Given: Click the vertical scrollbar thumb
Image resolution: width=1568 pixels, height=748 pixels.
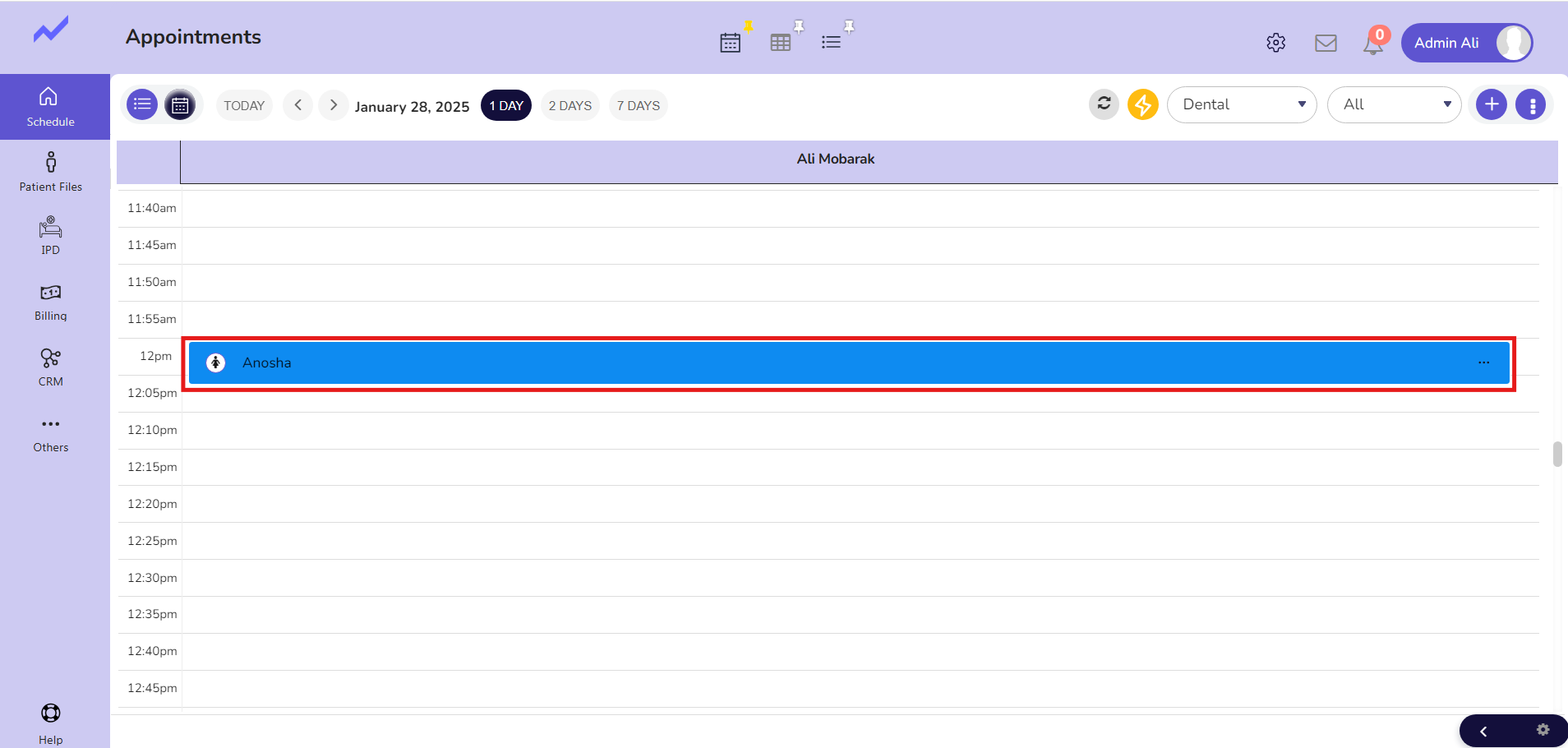Looking at the screenshot, I should click(x=1557, y=455).
